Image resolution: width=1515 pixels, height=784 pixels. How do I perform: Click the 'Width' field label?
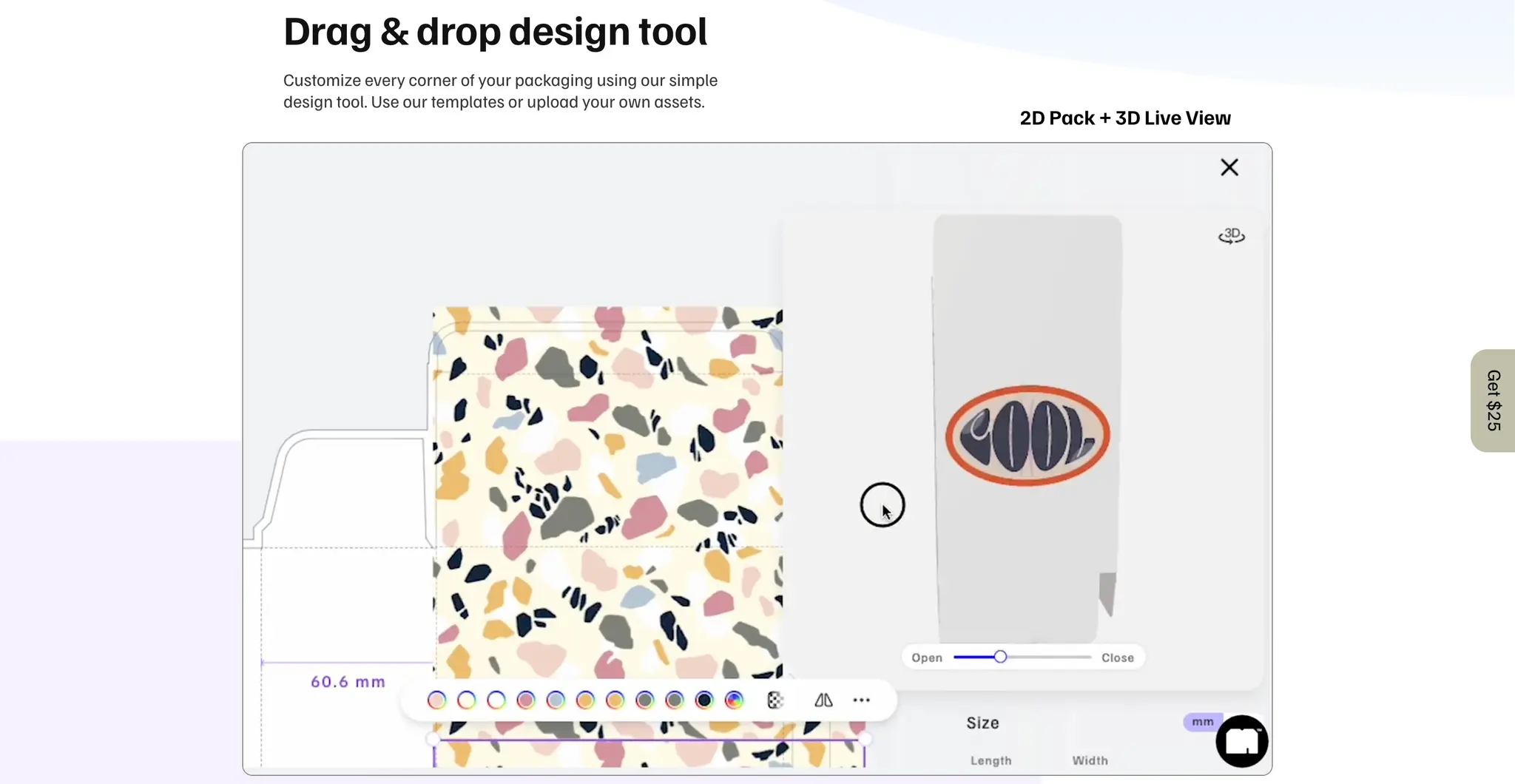[1090, 760]
